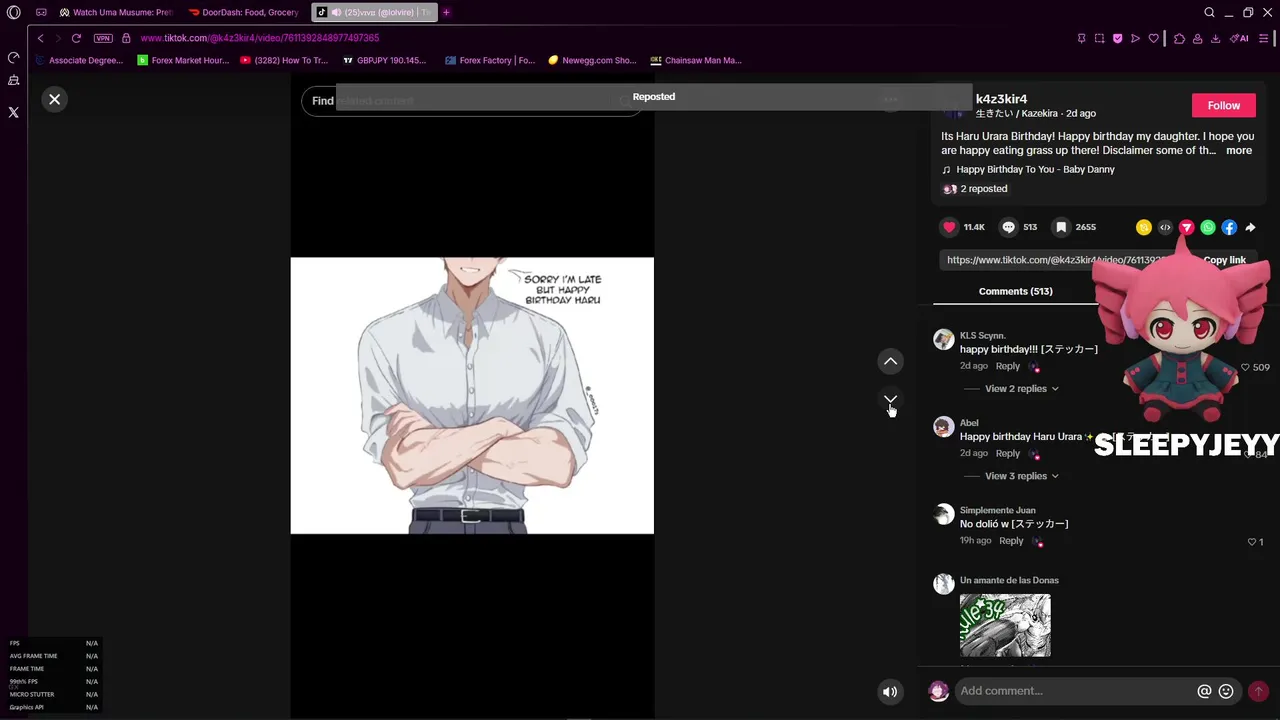The height and width of the screenshot is (720, 1280).
Task: Mute the TikTok tab via speaker icon
Action: pyautogui.click(x=337, y=12)
